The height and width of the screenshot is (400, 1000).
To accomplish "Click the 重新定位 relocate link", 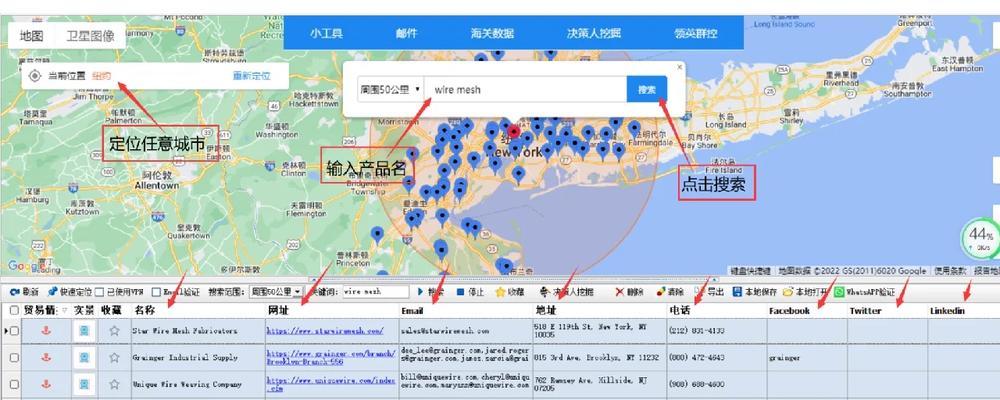I will pyautogui.click(x=251, y=76).
